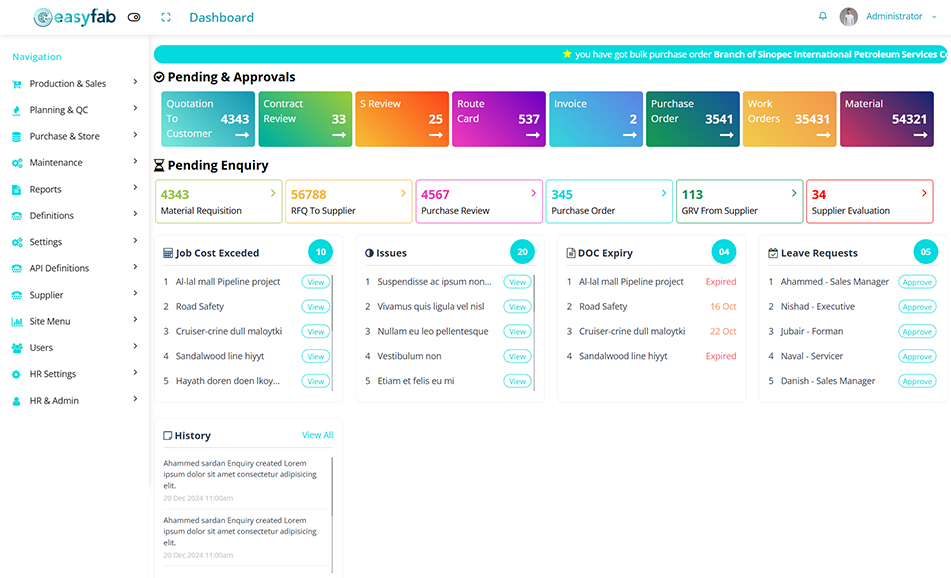Screen dimensions: 951x578
Task: Click the Site Menu chart icon
Action: click(x=17, y=322)
